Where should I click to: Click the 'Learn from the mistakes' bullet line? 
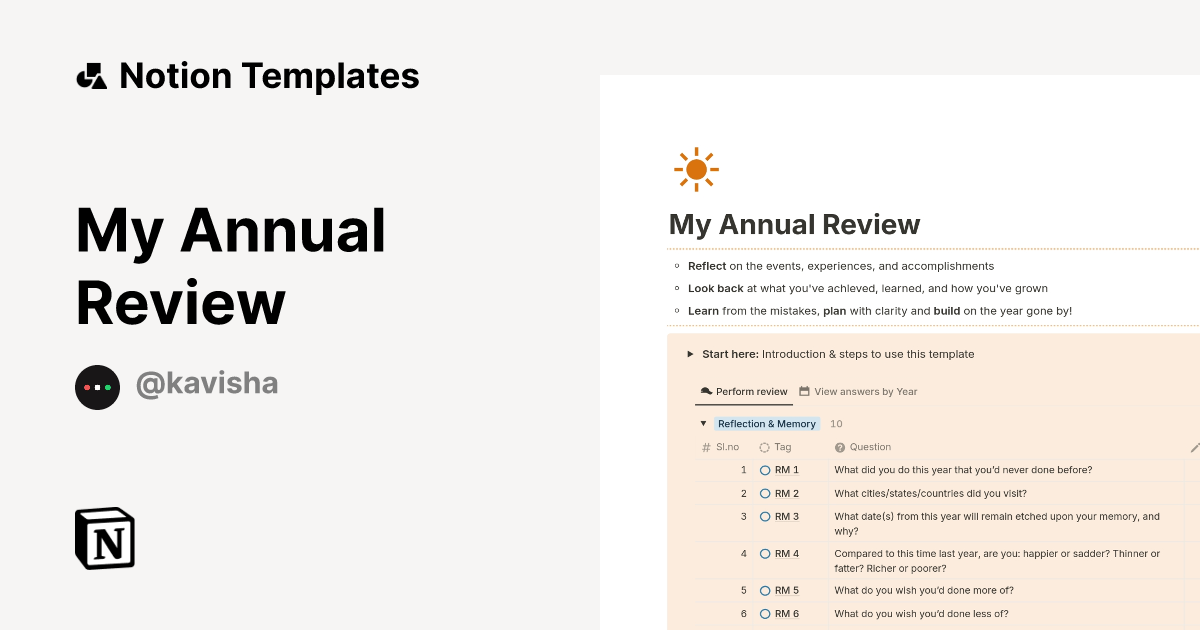pos(880,311)
